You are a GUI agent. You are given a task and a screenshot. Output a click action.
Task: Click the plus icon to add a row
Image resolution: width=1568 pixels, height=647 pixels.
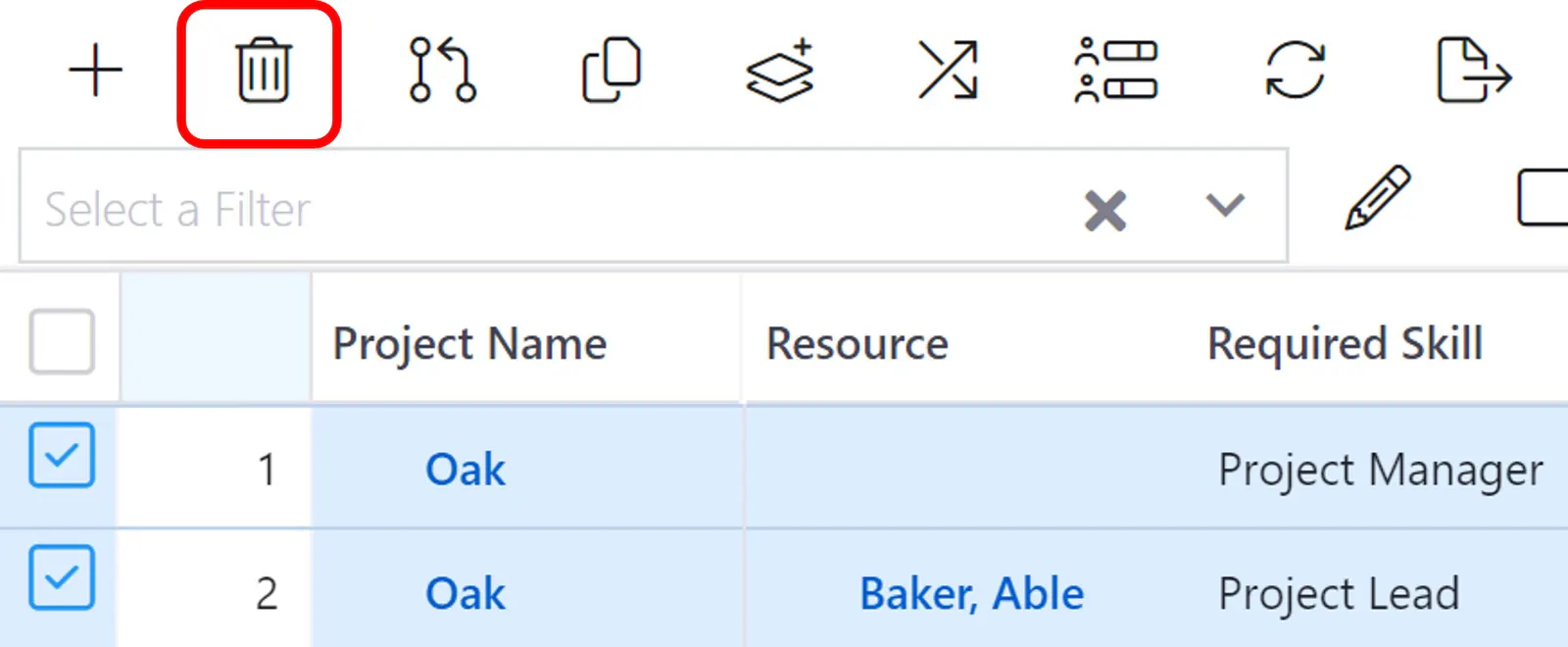click(x=95, y=71)
